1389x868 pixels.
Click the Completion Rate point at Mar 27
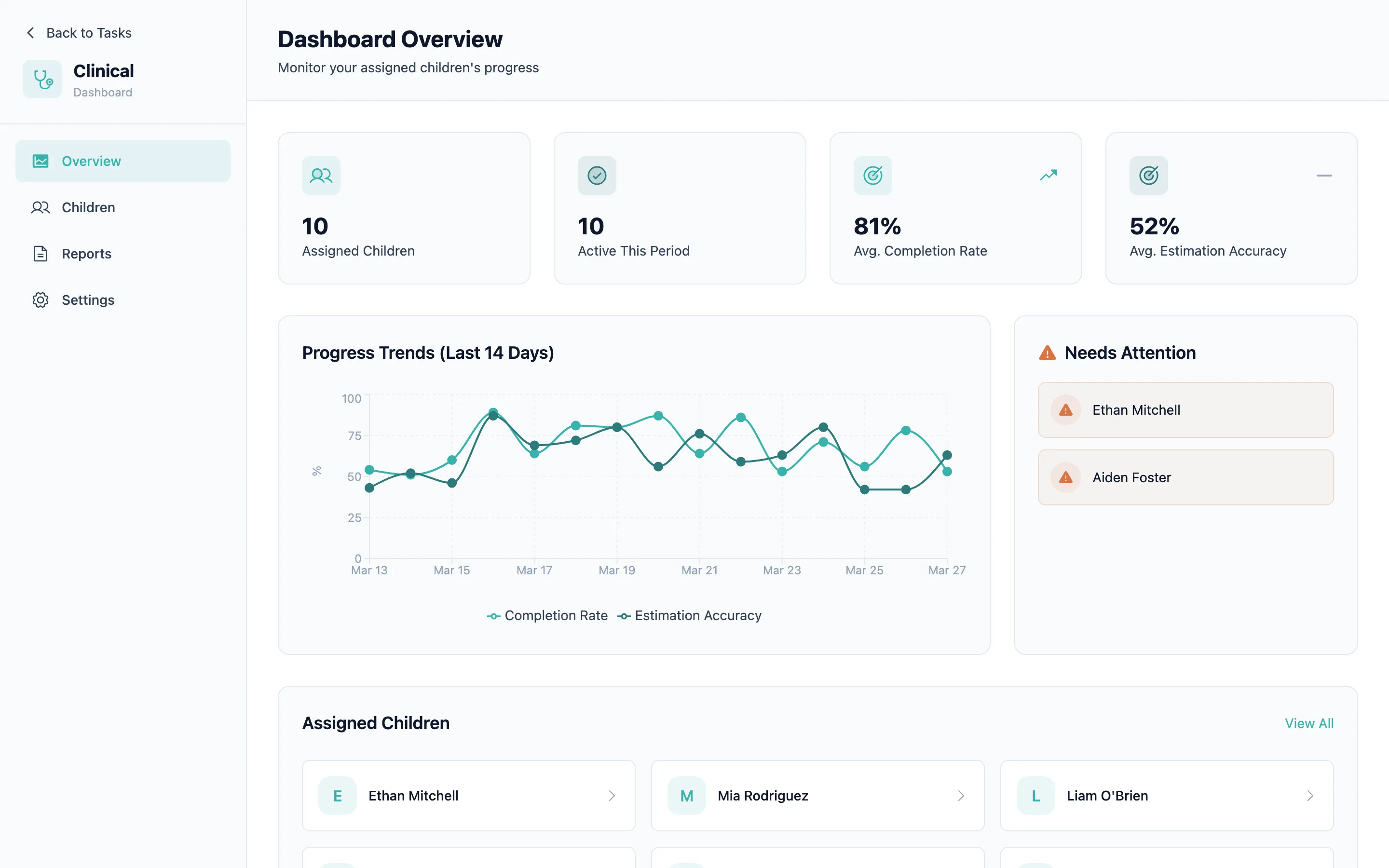[x=947, y=472]
